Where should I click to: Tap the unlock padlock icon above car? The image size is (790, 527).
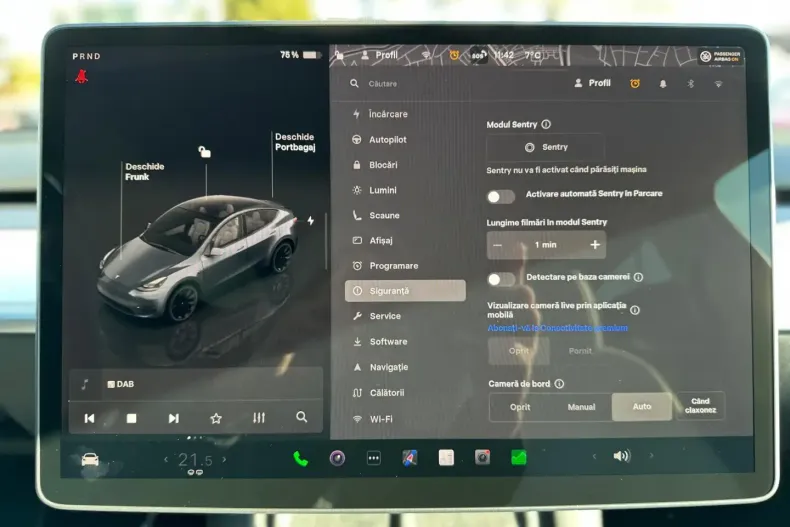(205, 152)
